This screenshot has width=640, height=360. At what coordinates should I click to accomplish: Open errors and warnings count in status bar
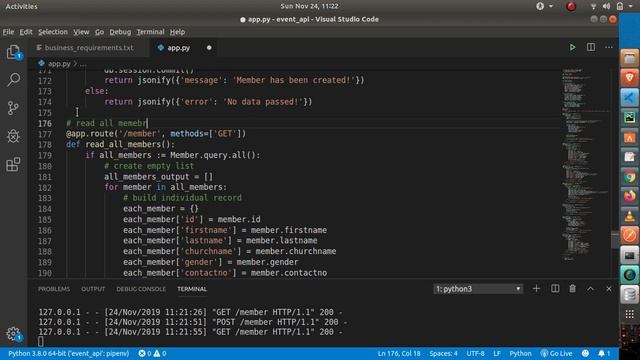point(152,353)
